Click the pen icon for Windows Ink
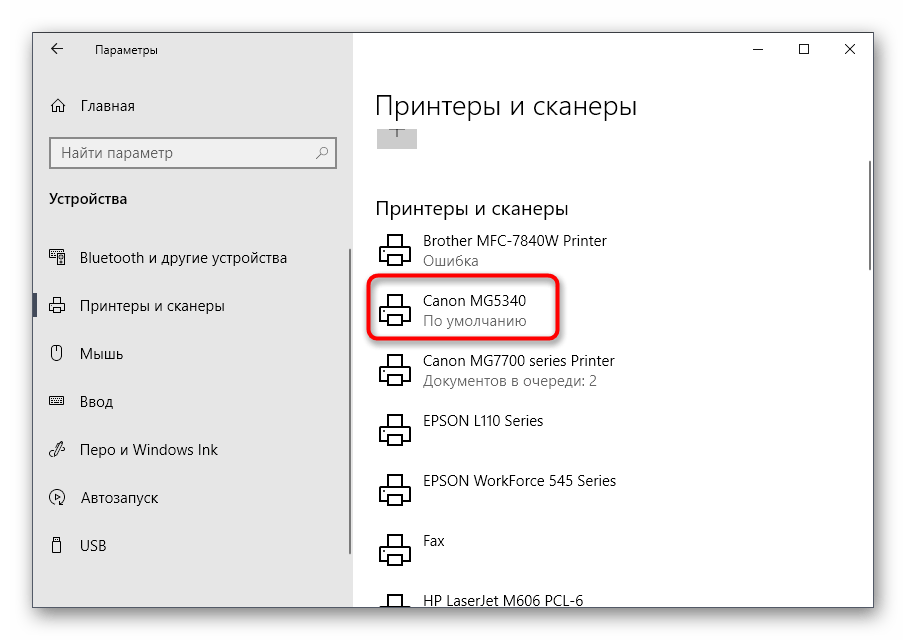This screenshot has height=640, width=906. (x=57, y=449)
